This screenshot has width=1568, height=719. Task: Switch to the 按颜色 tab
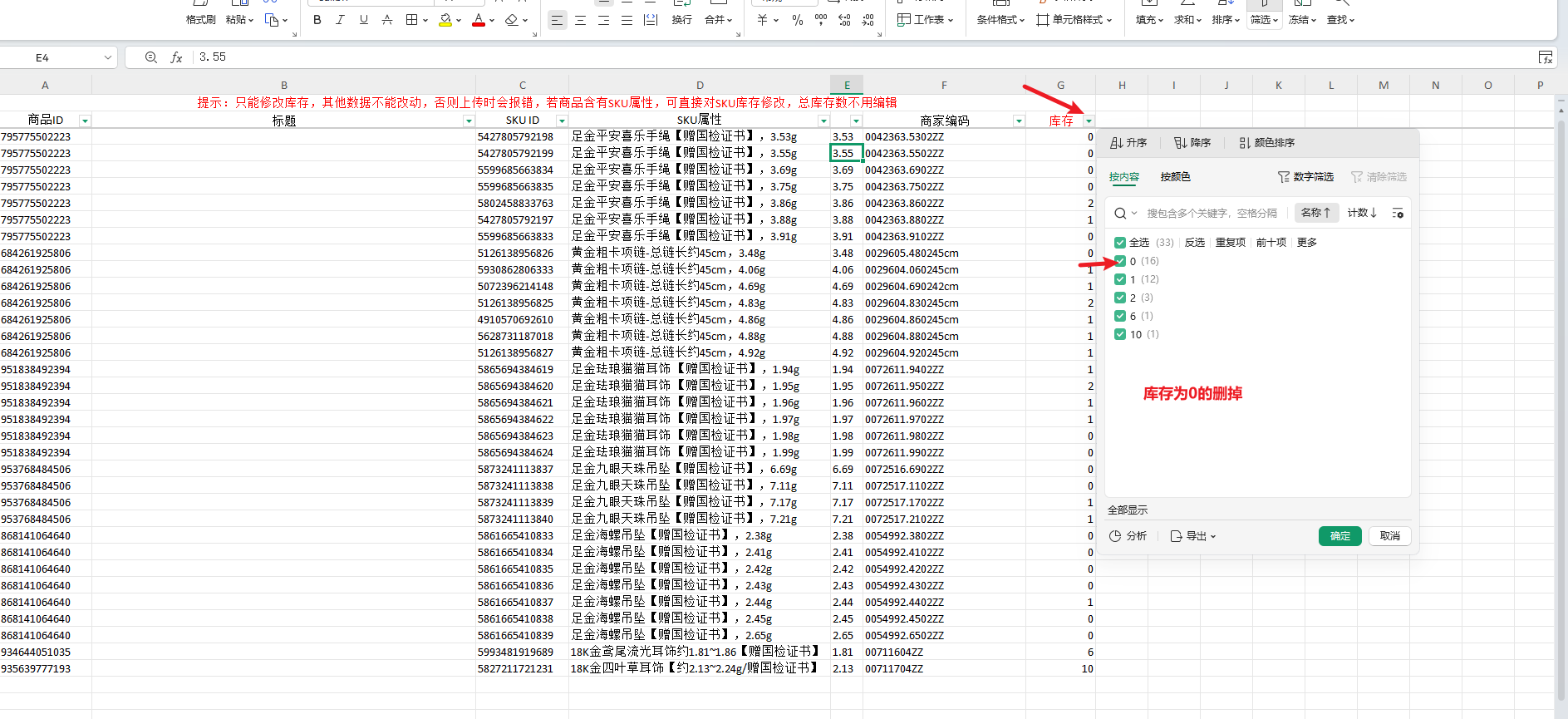tap(1175, 177)
